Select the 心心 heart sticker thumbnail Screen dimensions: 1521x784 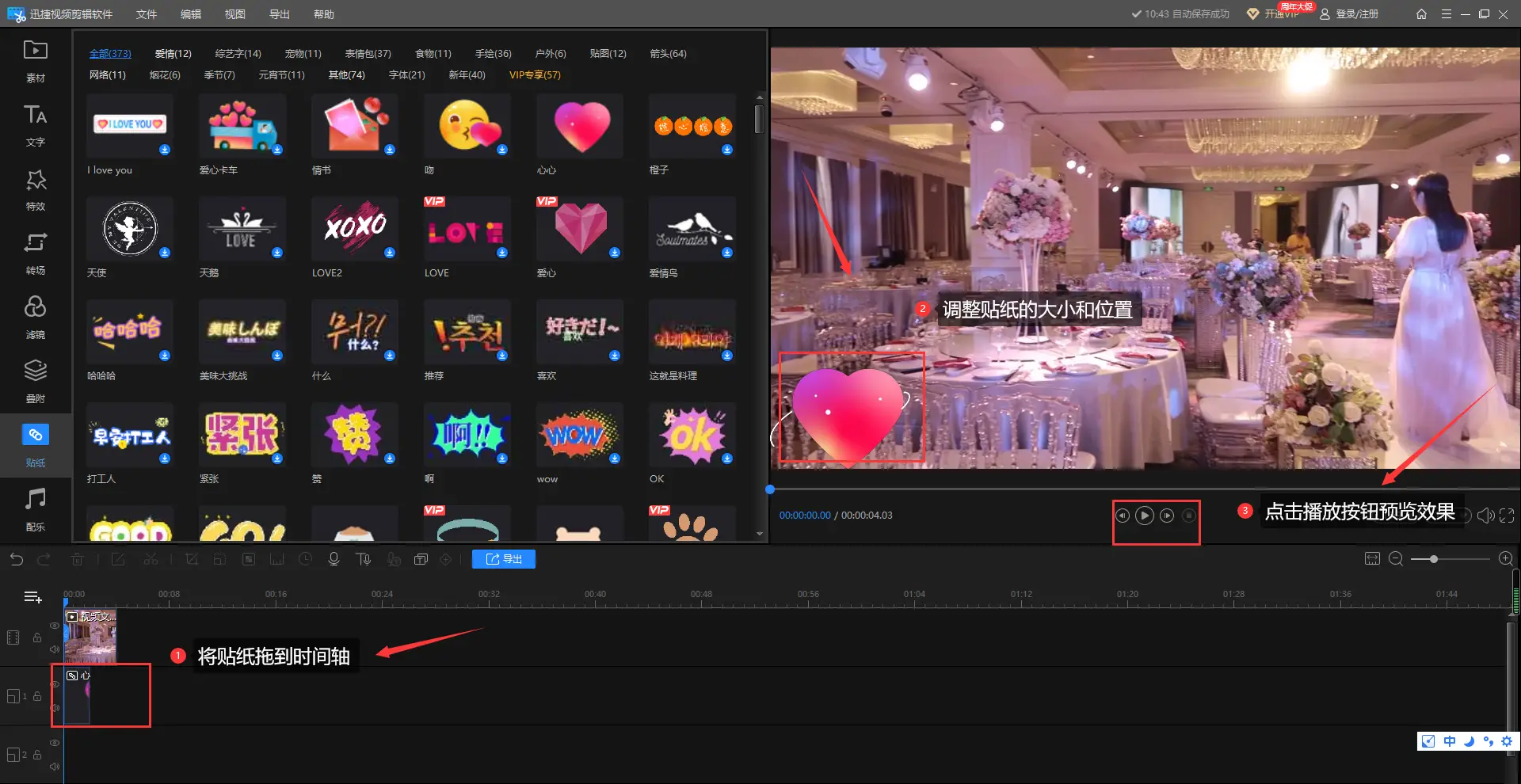pos(580,127)
